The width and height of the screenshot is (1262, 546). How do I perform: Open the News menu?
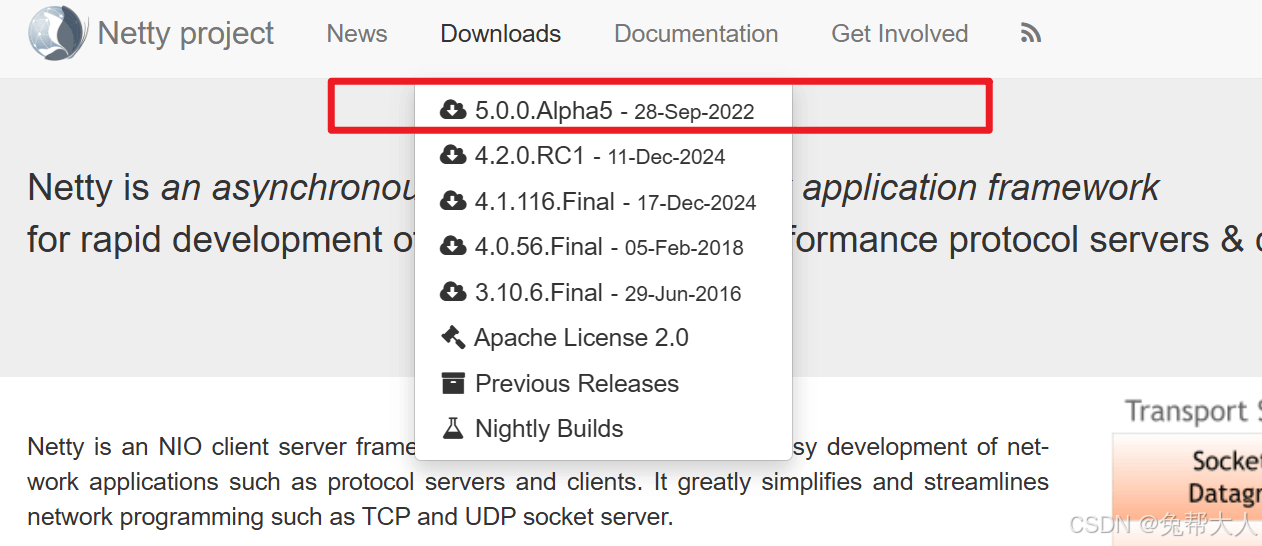point(357,33)
